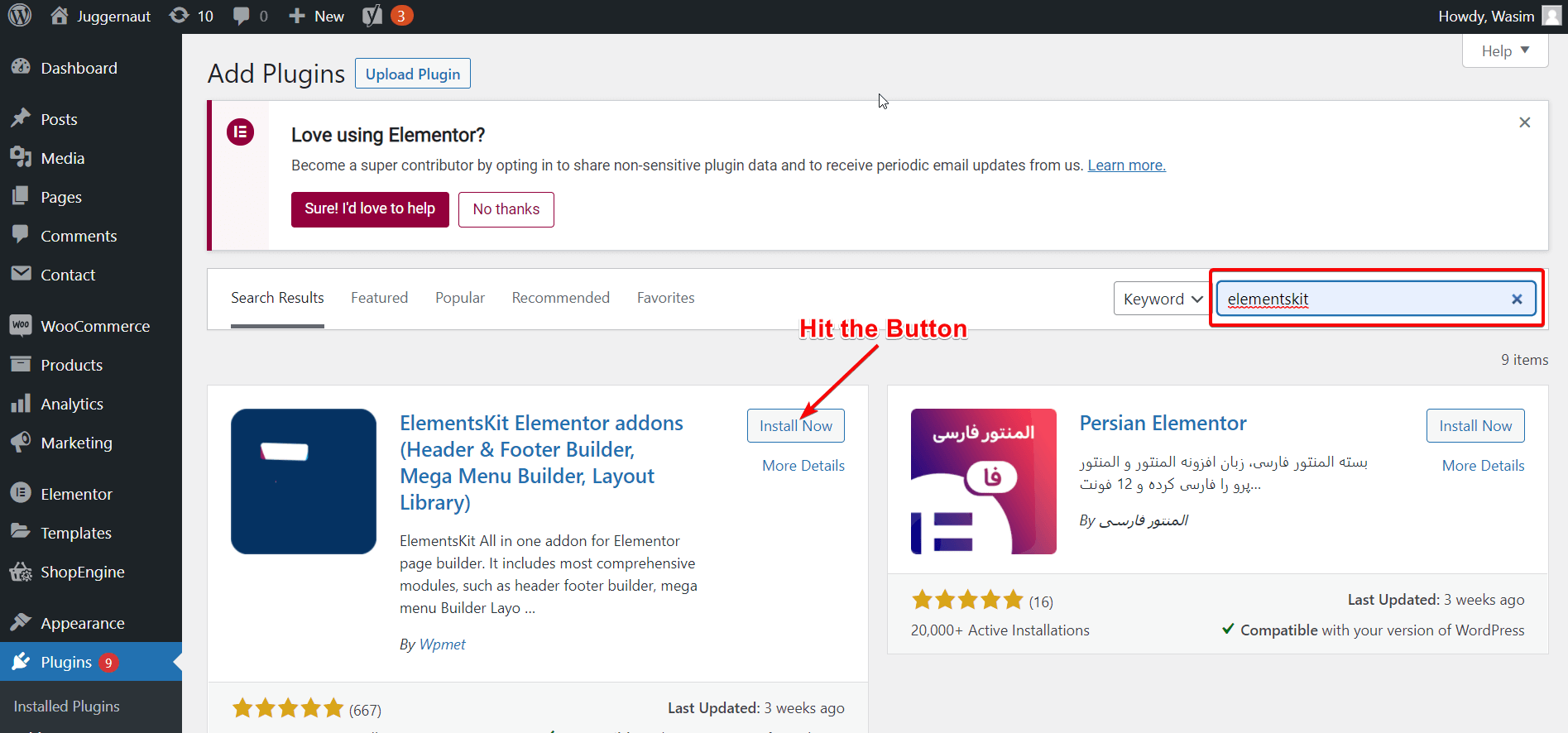The image size is (1568, 733).
Task: Expand the Help dropdown
Action: click(x=1505, y=51)
